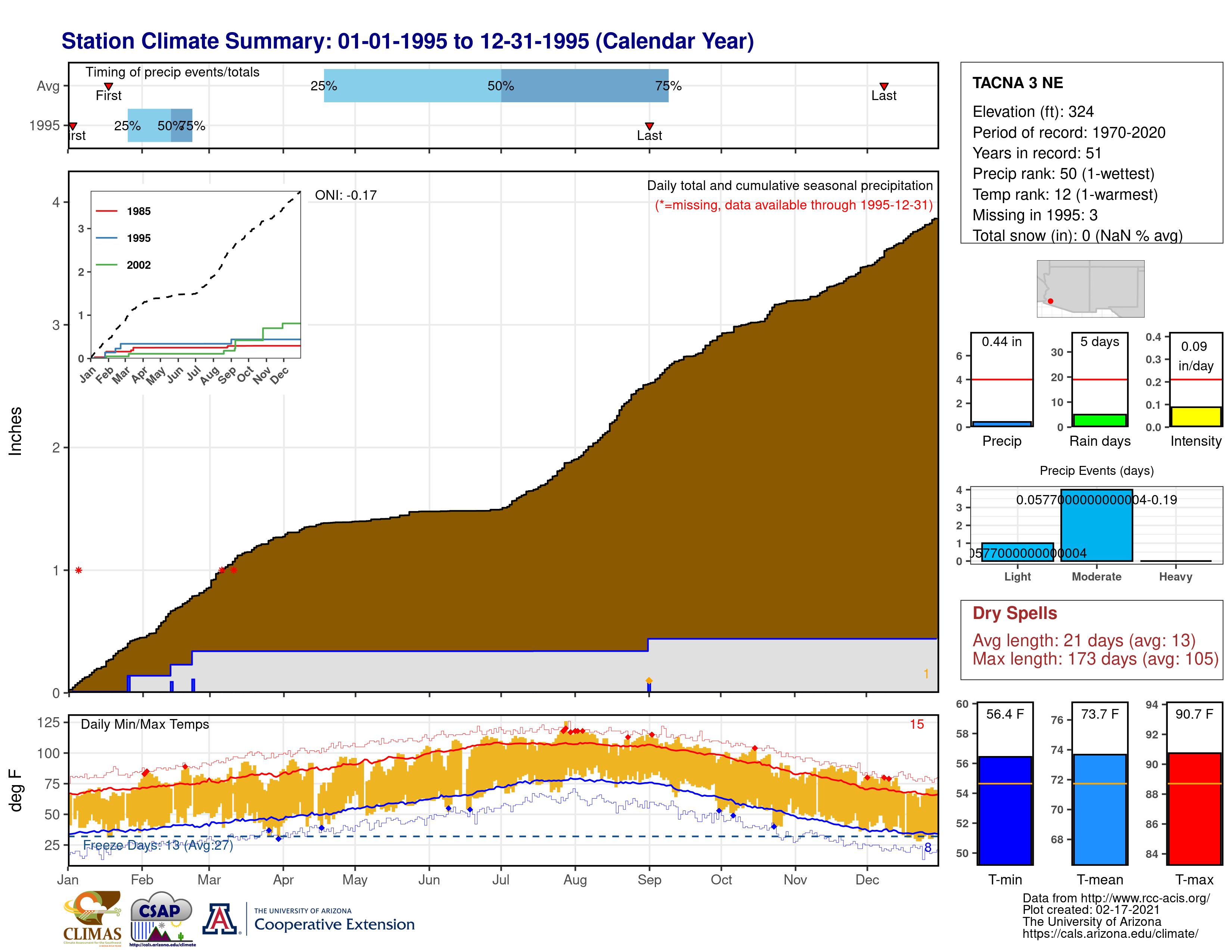Click the 0.44 in precip value
Viewport: 1232px width, 952px height.
coord(1002,342)
